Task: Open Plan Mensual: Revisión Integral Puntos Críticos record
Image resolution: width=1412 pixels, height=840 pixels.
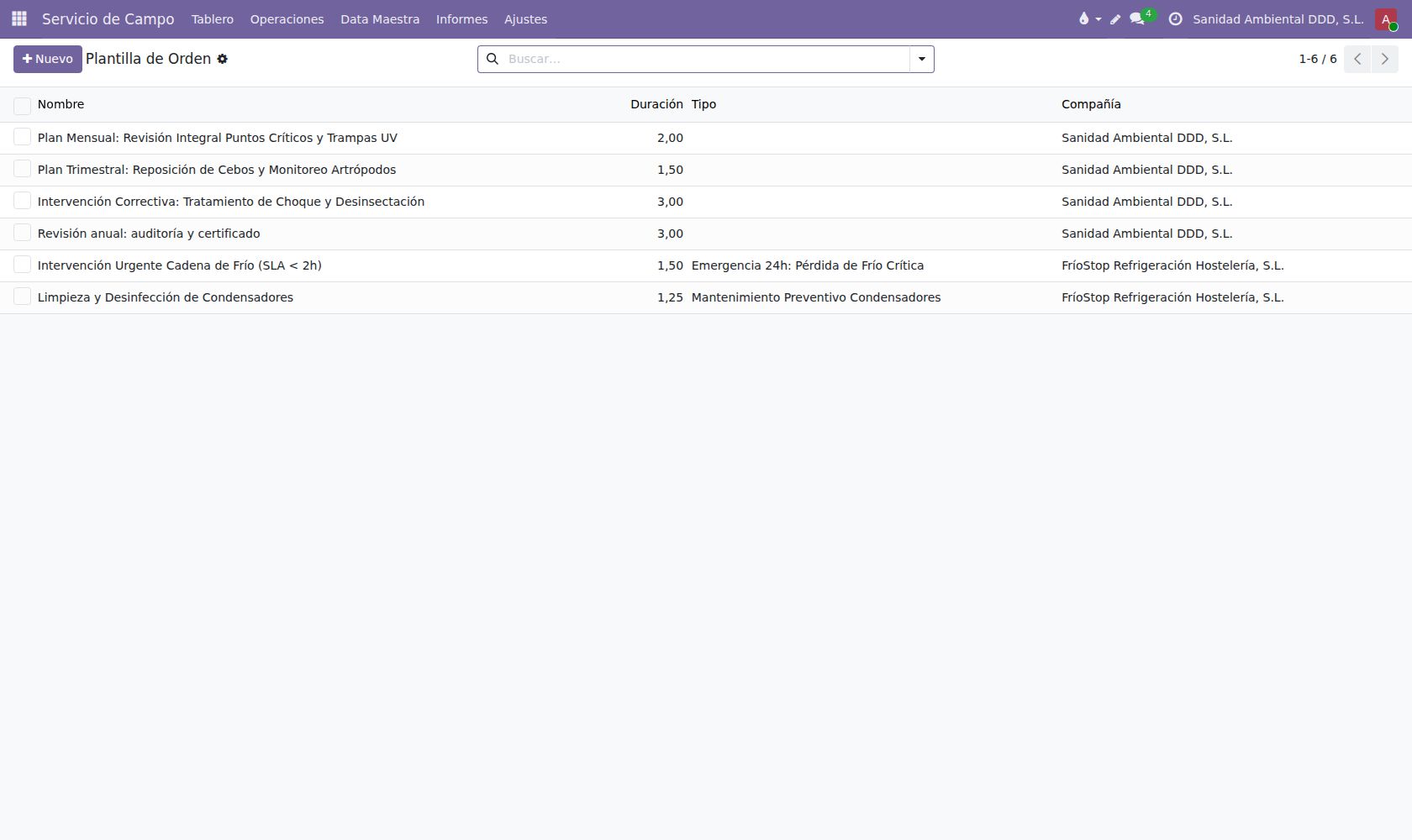Action: click(218, 138)
